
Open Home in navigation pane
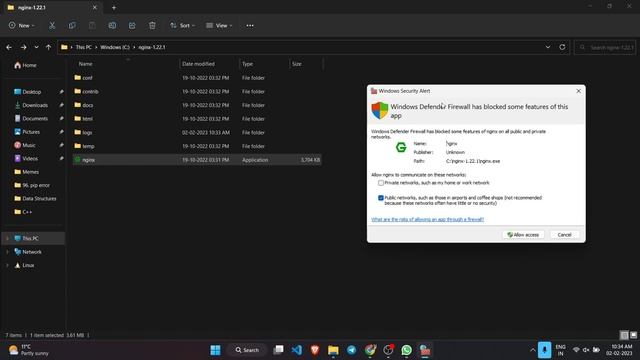25,65
